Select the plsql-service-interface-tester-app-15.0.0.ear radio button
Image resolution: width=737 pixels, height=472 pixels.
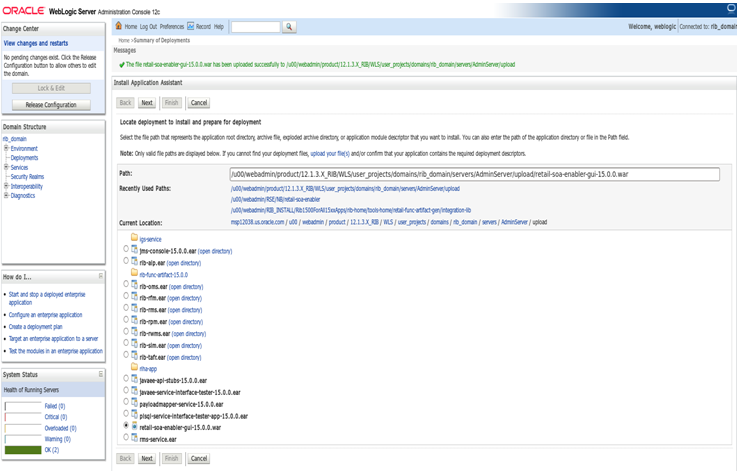click(x=126, y=413)
